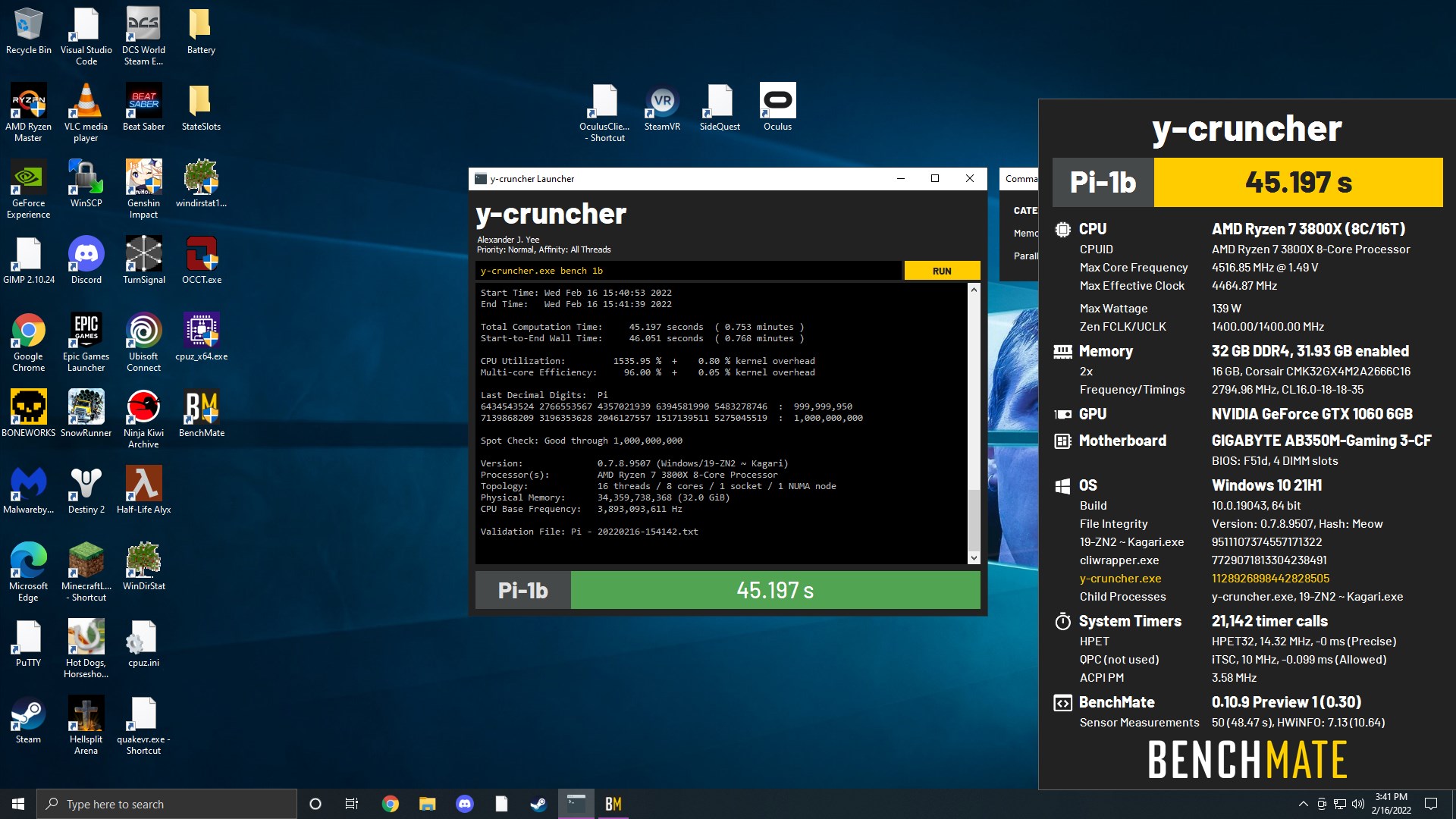Click the taskbar clock showing 3:41 PM
The image size is (1456, 819).
[x=1391, y=804]
